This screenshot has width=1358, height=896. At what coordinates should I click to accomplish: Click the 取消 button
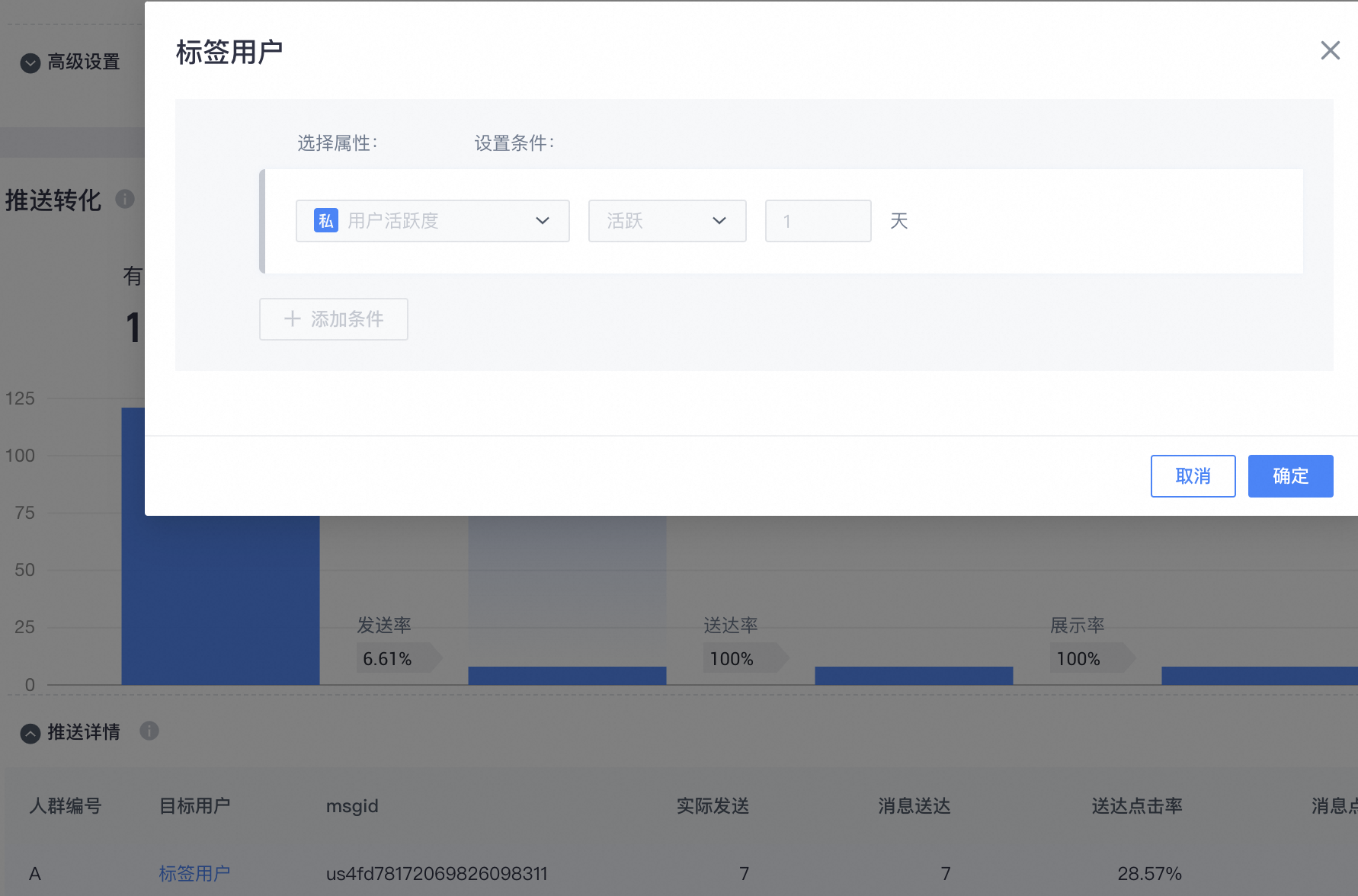[1193, 476]
